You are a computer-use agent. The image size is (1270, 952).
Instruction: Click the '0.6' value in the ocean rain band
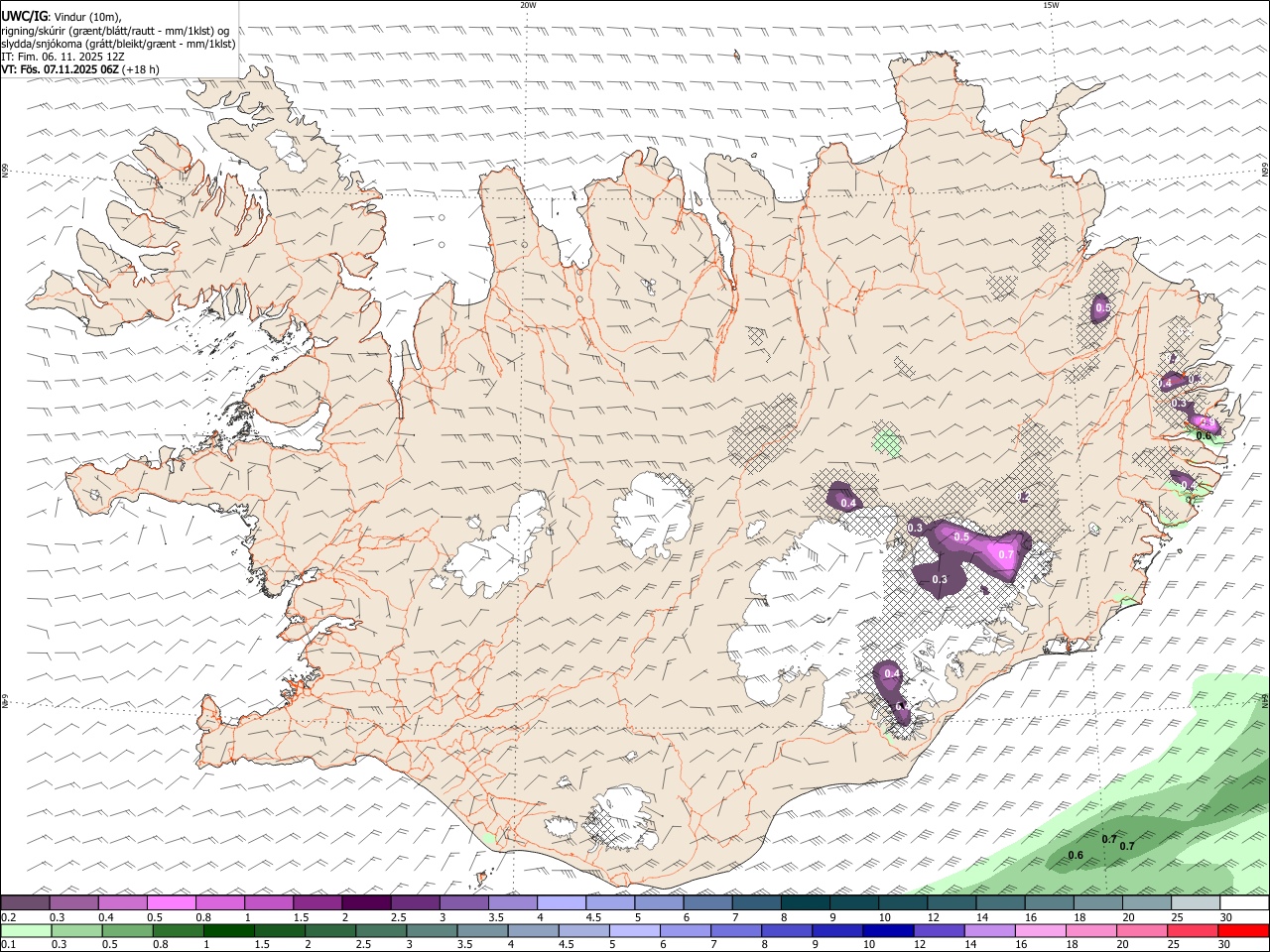click(1075, 855)
